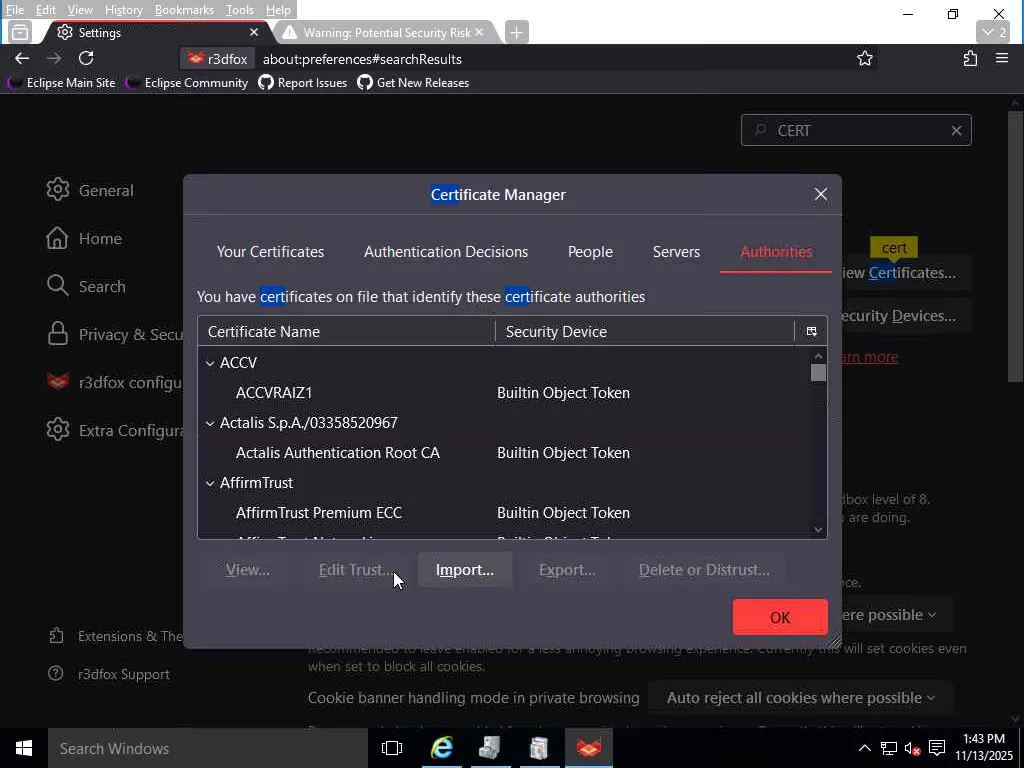Close the Warning: Potential Security Risk tab

pyautogui.click(x=479, y=32)
